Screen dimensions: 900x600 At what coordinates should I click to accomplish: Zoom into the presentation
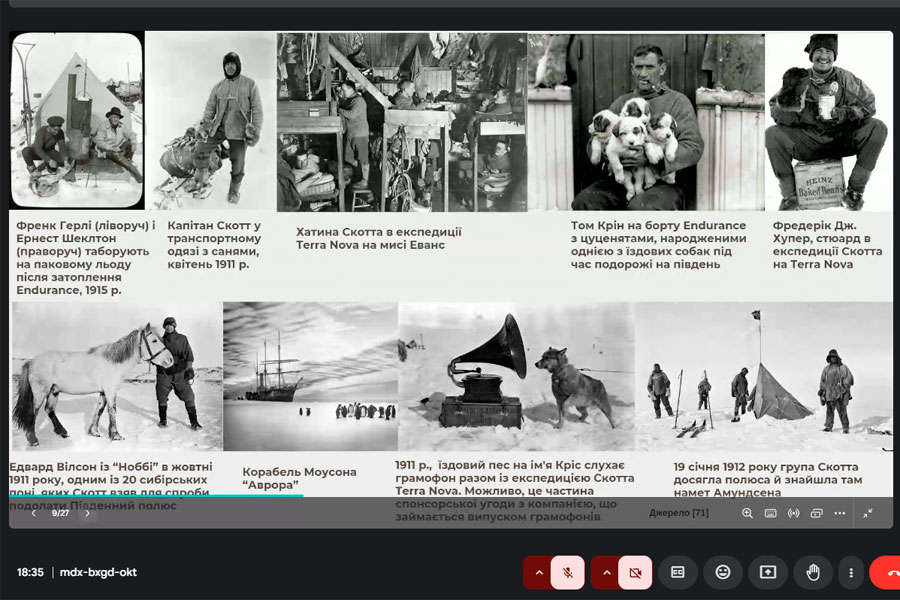point(747,513)
